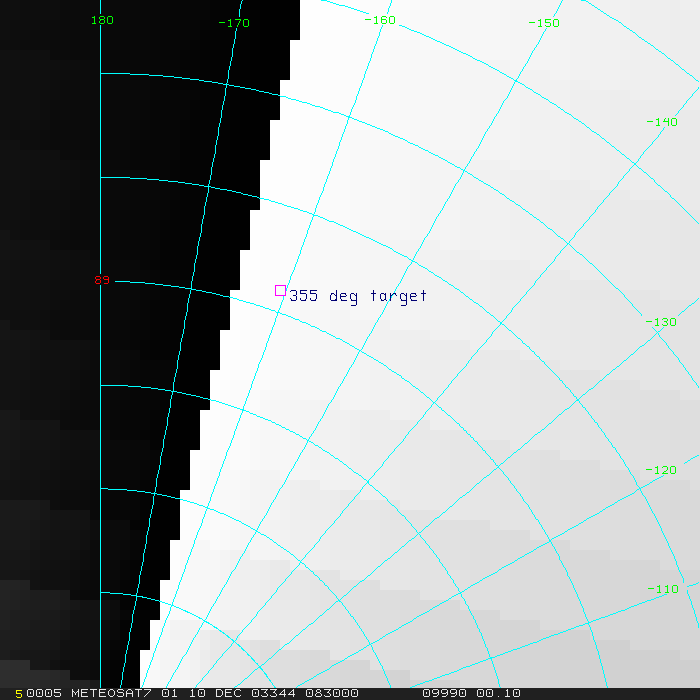Click the time 083000 in status line

coord(332,693)
